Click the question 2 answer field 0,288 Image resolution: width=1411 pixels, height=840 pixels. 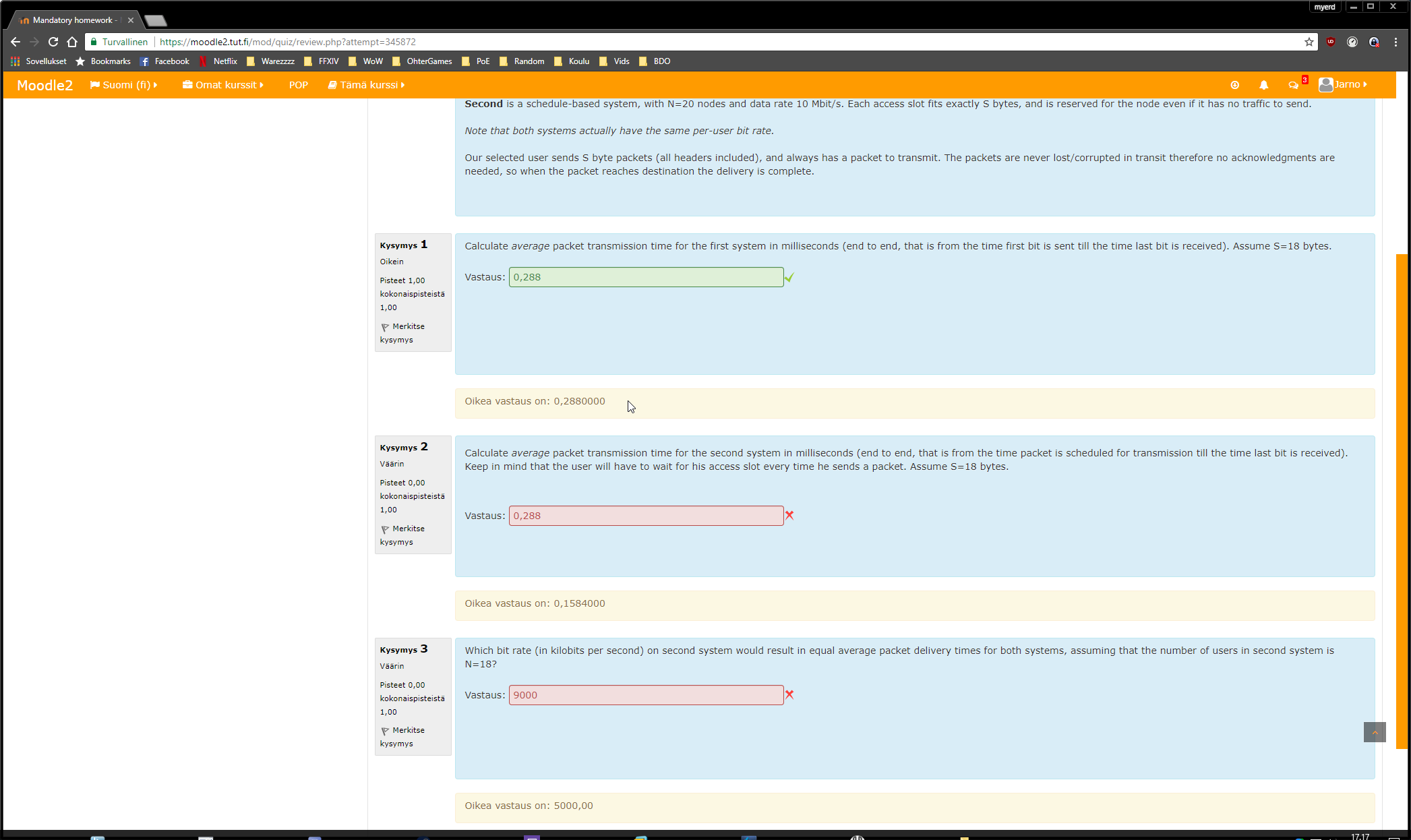pos(646,516)
